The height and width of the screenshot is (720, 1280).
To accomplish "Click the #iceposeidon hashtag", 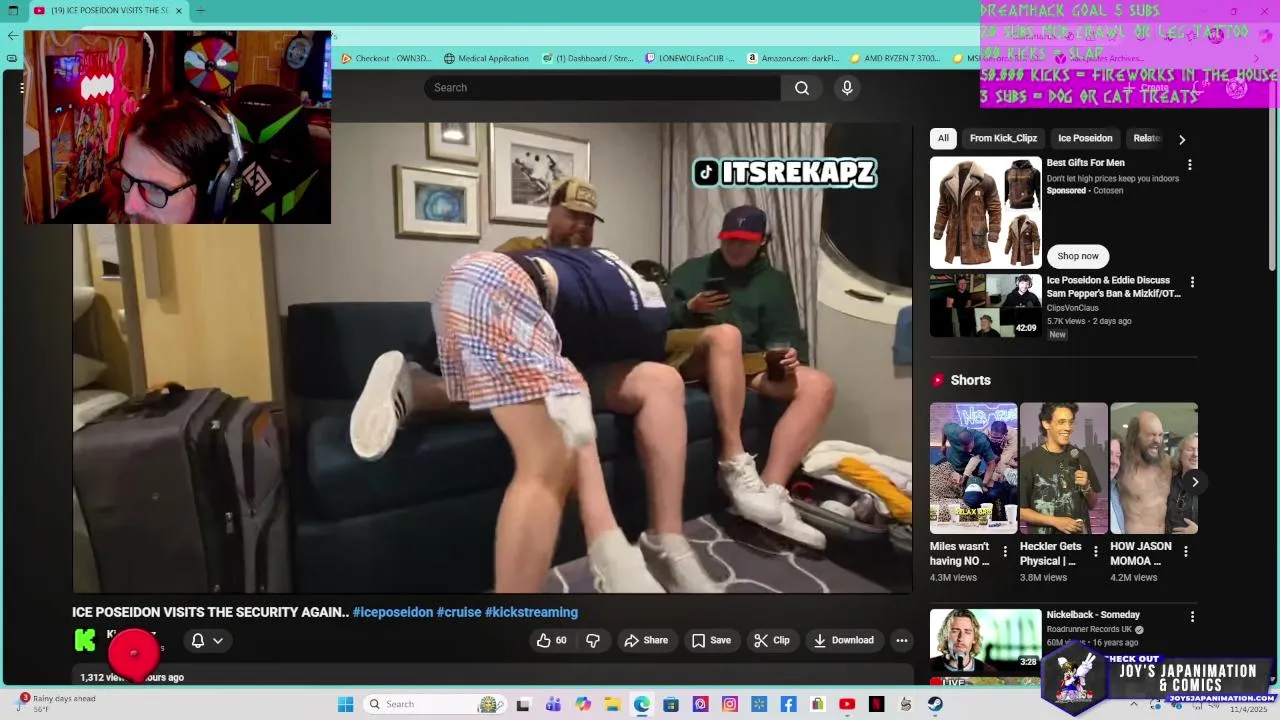I will click(393, 612).
